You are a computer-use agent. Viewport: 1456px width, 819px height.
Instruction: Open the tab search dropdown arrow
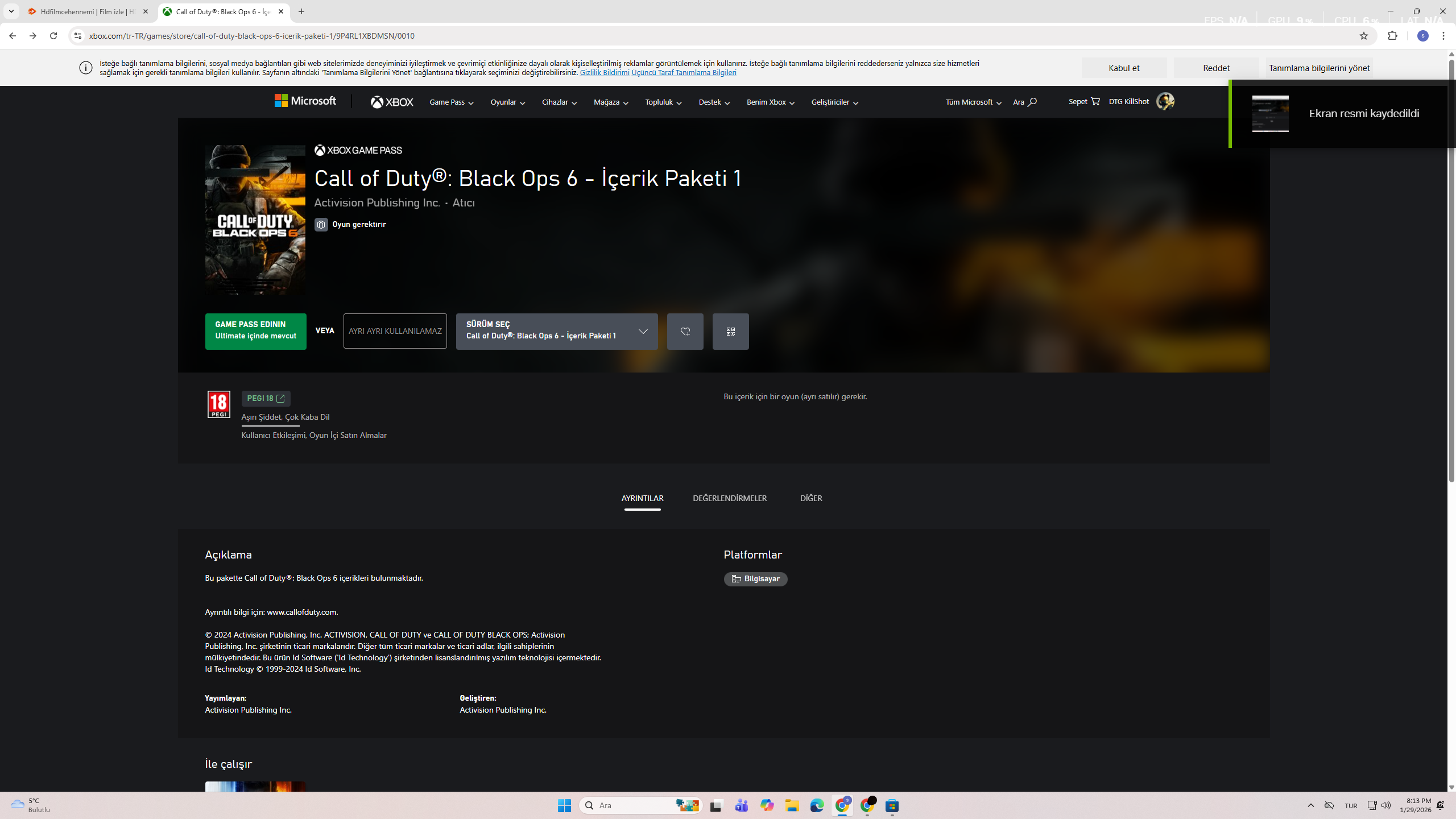point(11,11)
